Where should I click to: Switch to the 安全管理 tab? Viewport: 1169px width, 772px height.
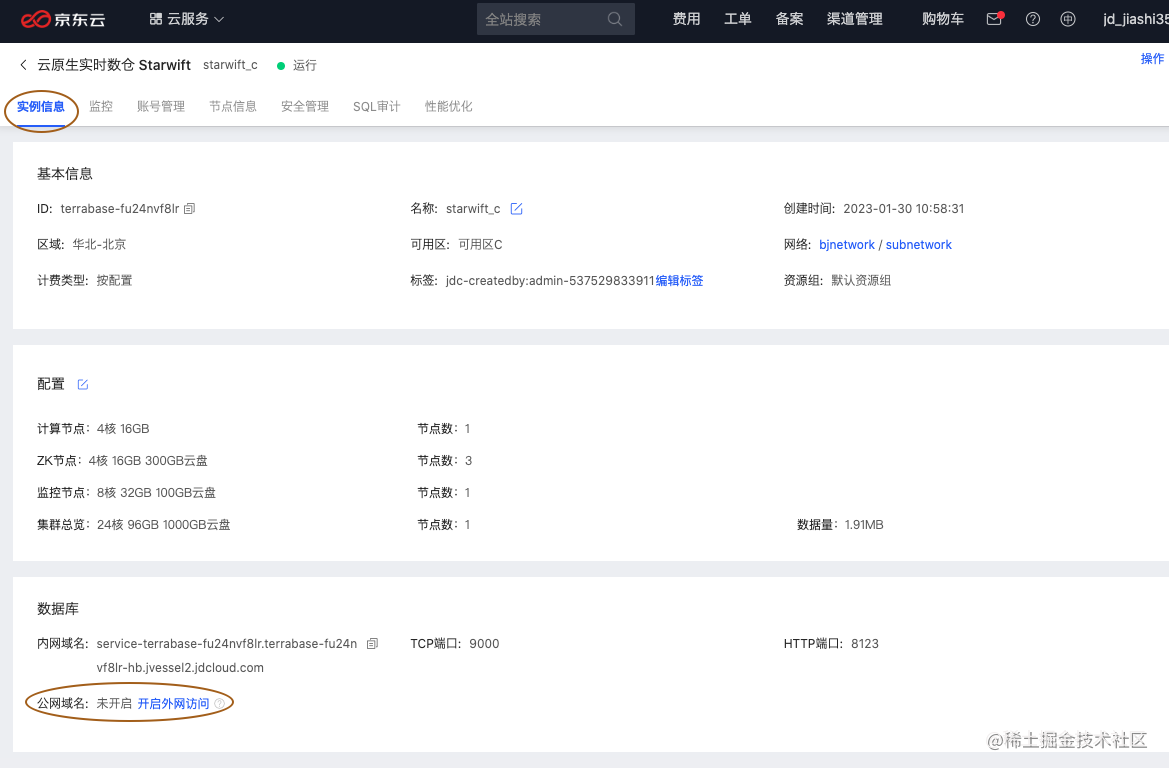(x=305, y=107)
